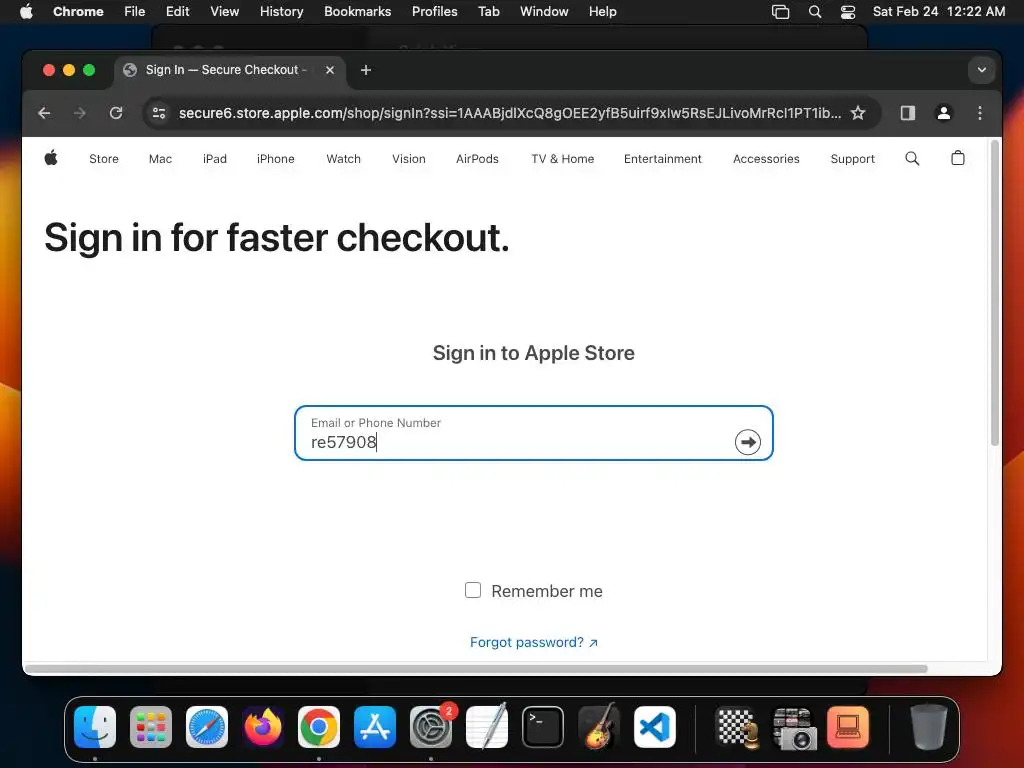Open iPhone in the Apple navigation
This screenshot has width=1024, height=768.
click(276, 159)
